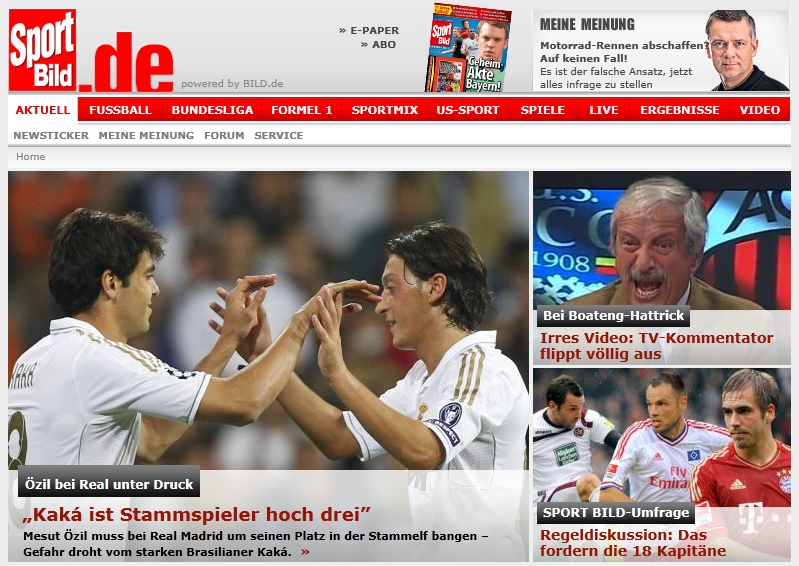Screen dimensions: 799x566
Task: Select US-SPORT in the navigation bar
Action: coord(468,110)
